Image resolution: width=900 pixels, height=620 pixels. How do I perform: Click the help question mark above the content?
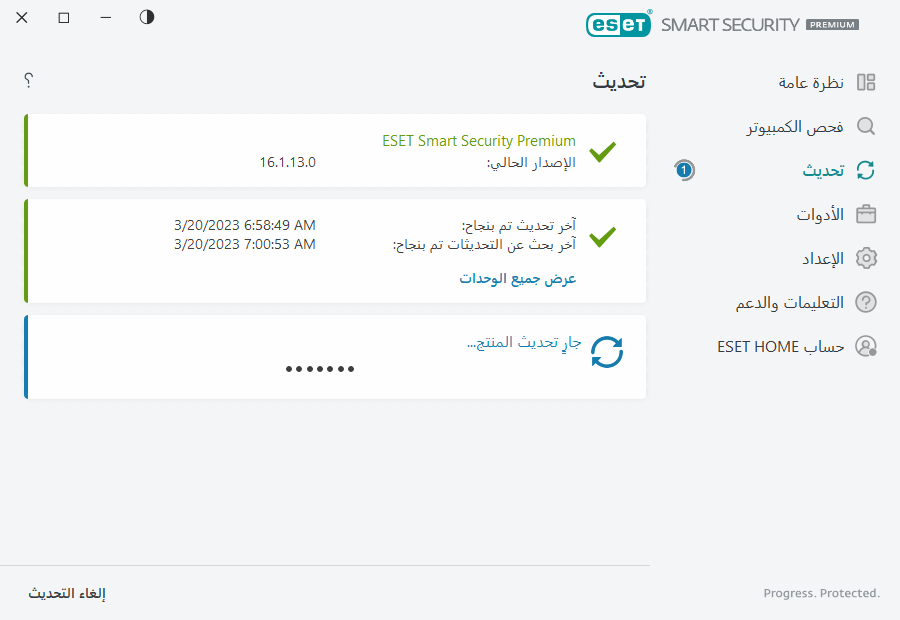28,81
